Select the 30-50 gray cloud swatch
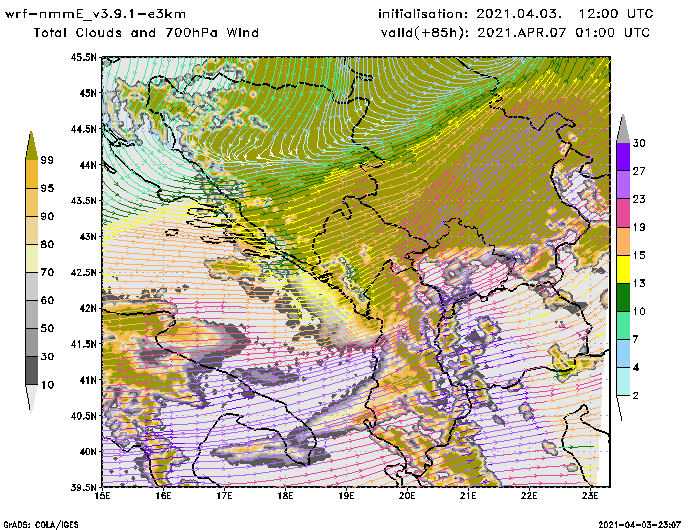The image size is (700, 530). coord(32,342)
